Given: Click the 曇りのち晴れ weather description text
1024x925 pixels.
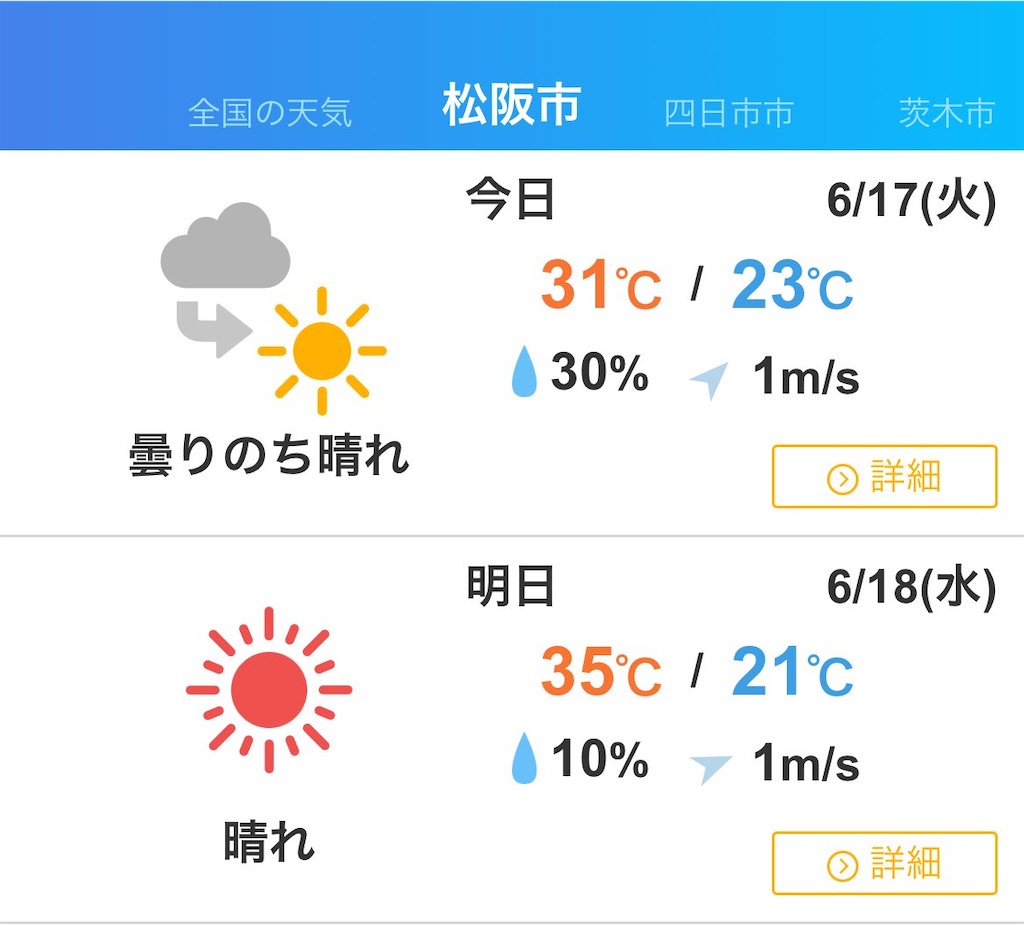Looking at the screenshot, I should 268,455.
